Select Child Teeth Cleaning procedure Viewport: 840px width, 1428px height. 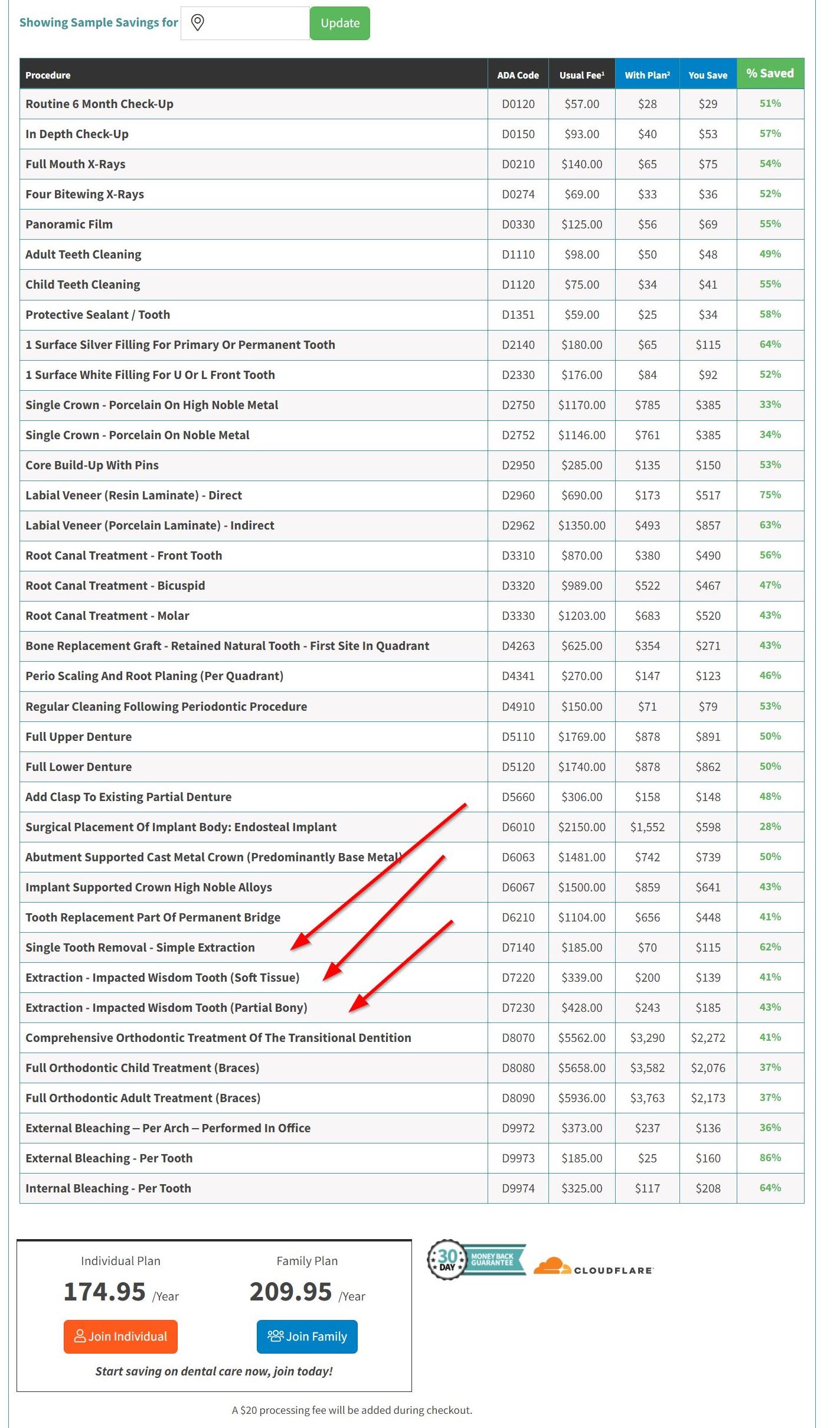(83, 285)
